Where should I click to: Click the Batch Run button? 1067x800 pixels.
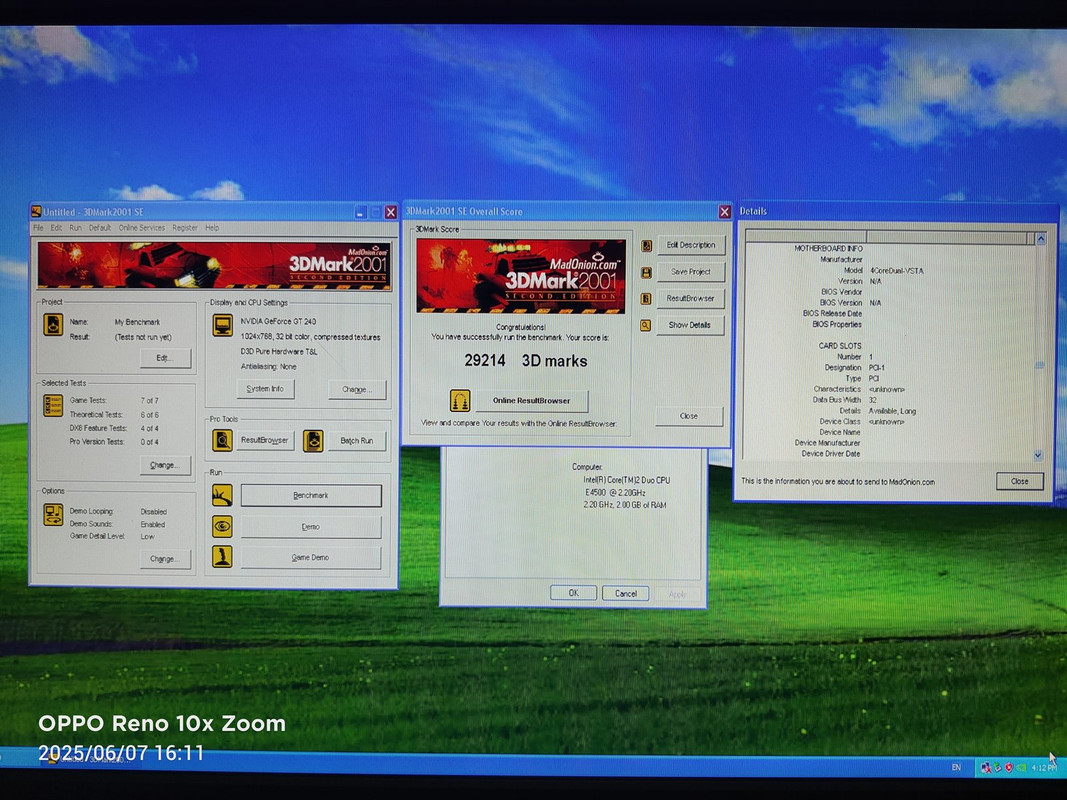click(x=357, y=441)
